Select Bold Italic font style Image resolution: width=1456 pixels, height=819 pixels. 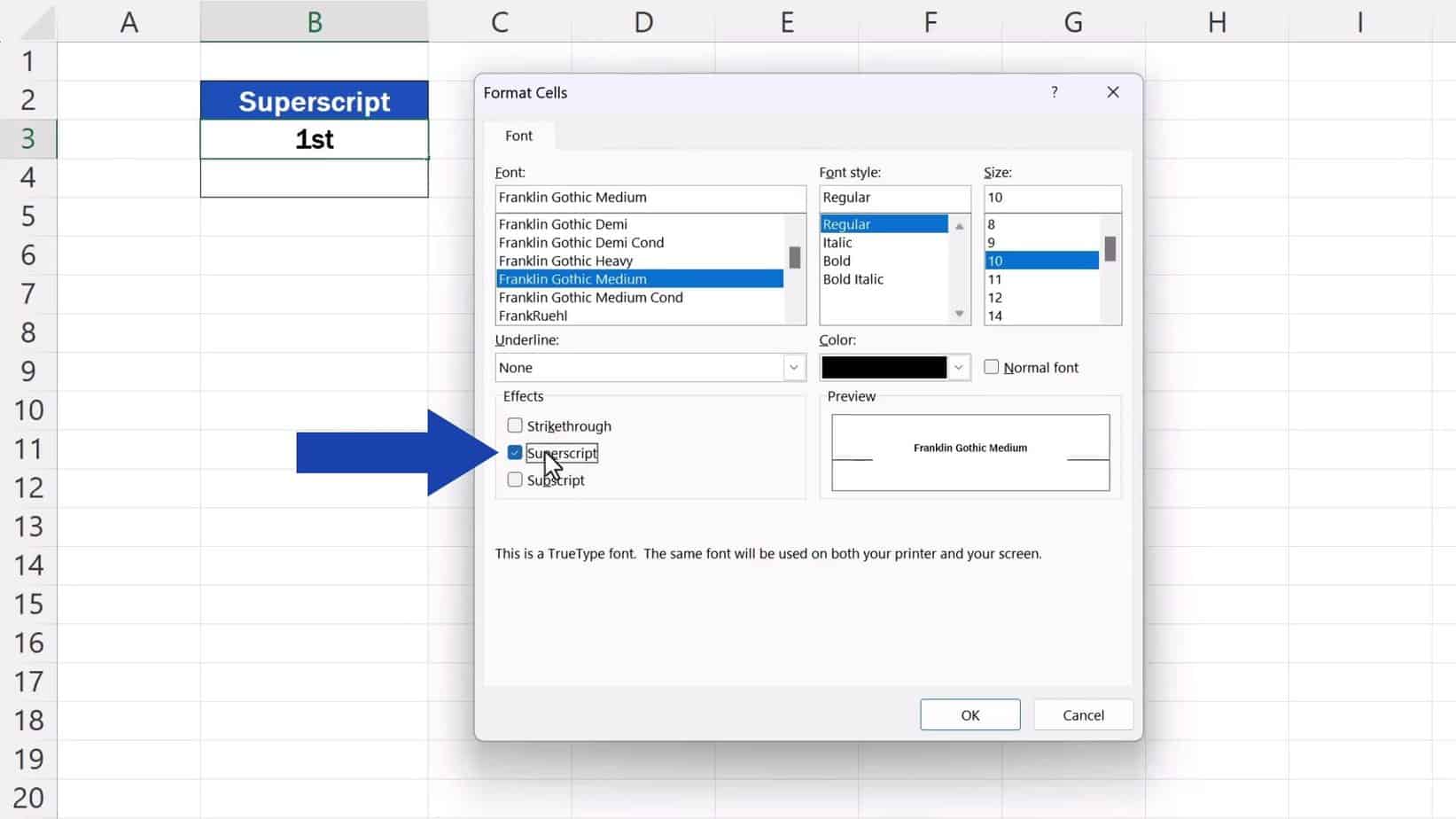pyautogui.click(x=852, y=279)
